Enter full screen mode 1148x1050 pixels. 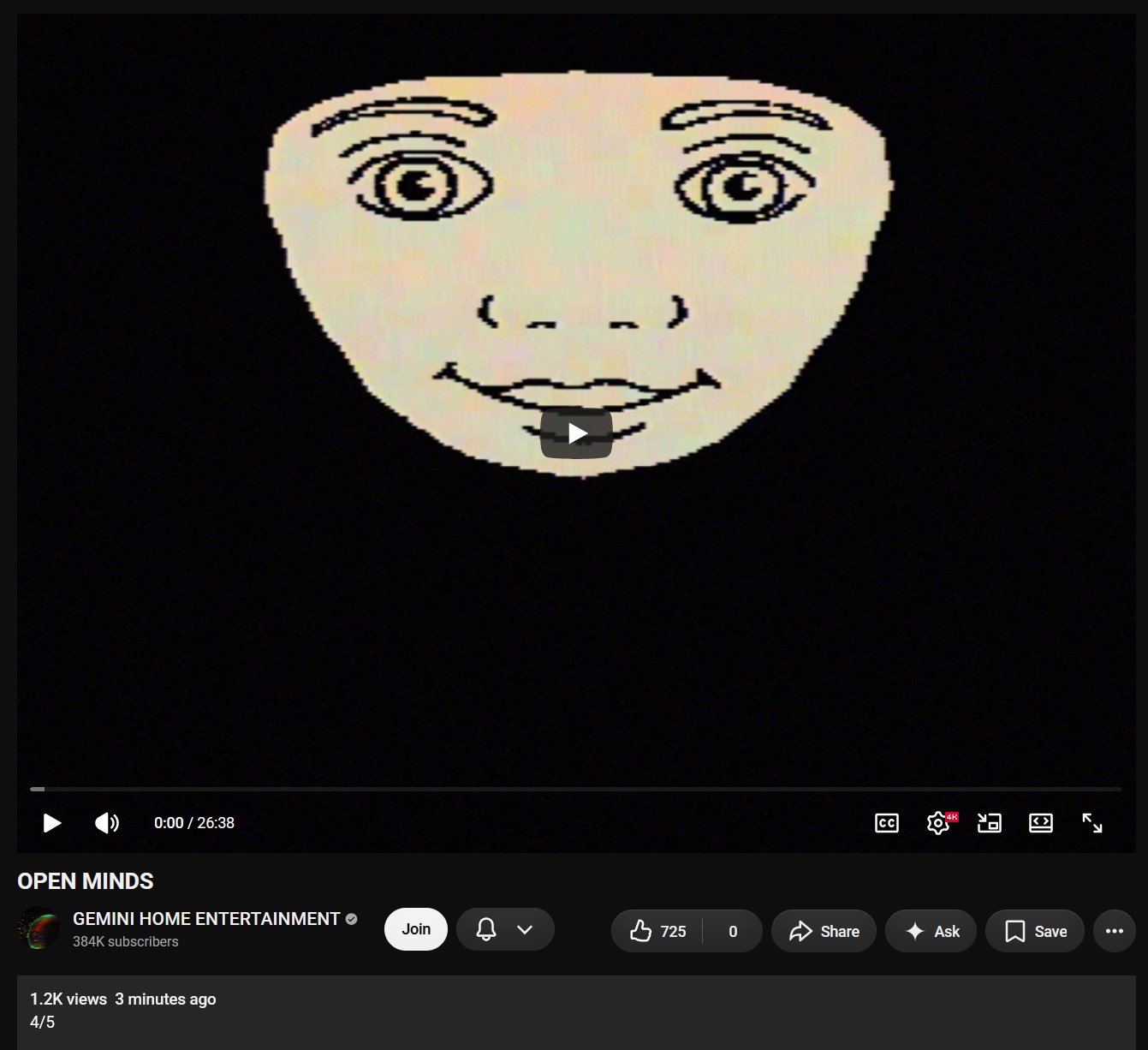pyautogui.click(x=1092, y=823)
